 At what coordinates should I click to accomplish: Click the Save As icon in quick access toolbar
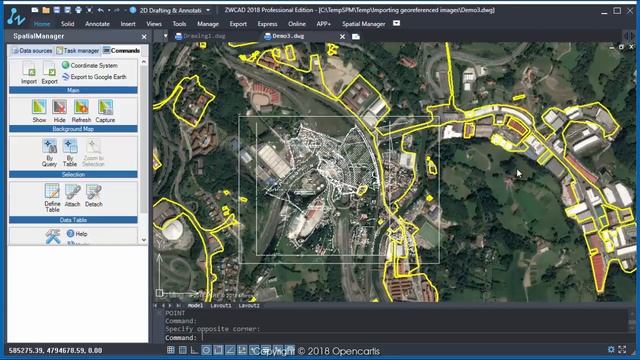(x=68, y=10)
